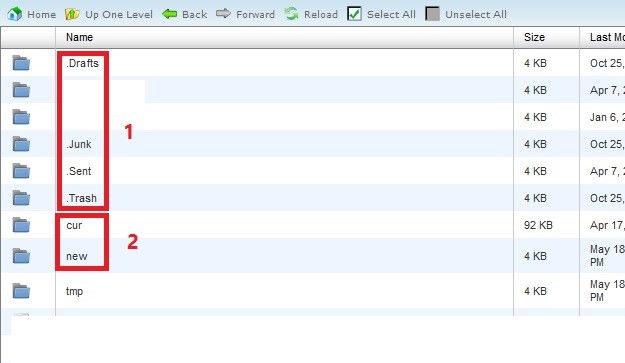Image resolution: width=625 pixels, height=363 pixels.
Task: Click the Reload toolbar label
Action: point(320,14)
